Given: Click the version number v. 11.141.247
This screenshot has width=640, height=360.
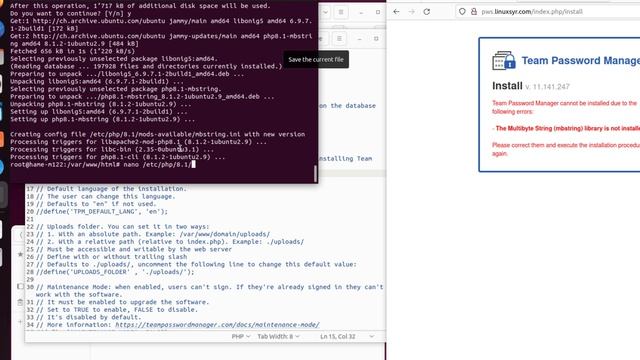Looking at the screenshot, I should coord(547,87).
